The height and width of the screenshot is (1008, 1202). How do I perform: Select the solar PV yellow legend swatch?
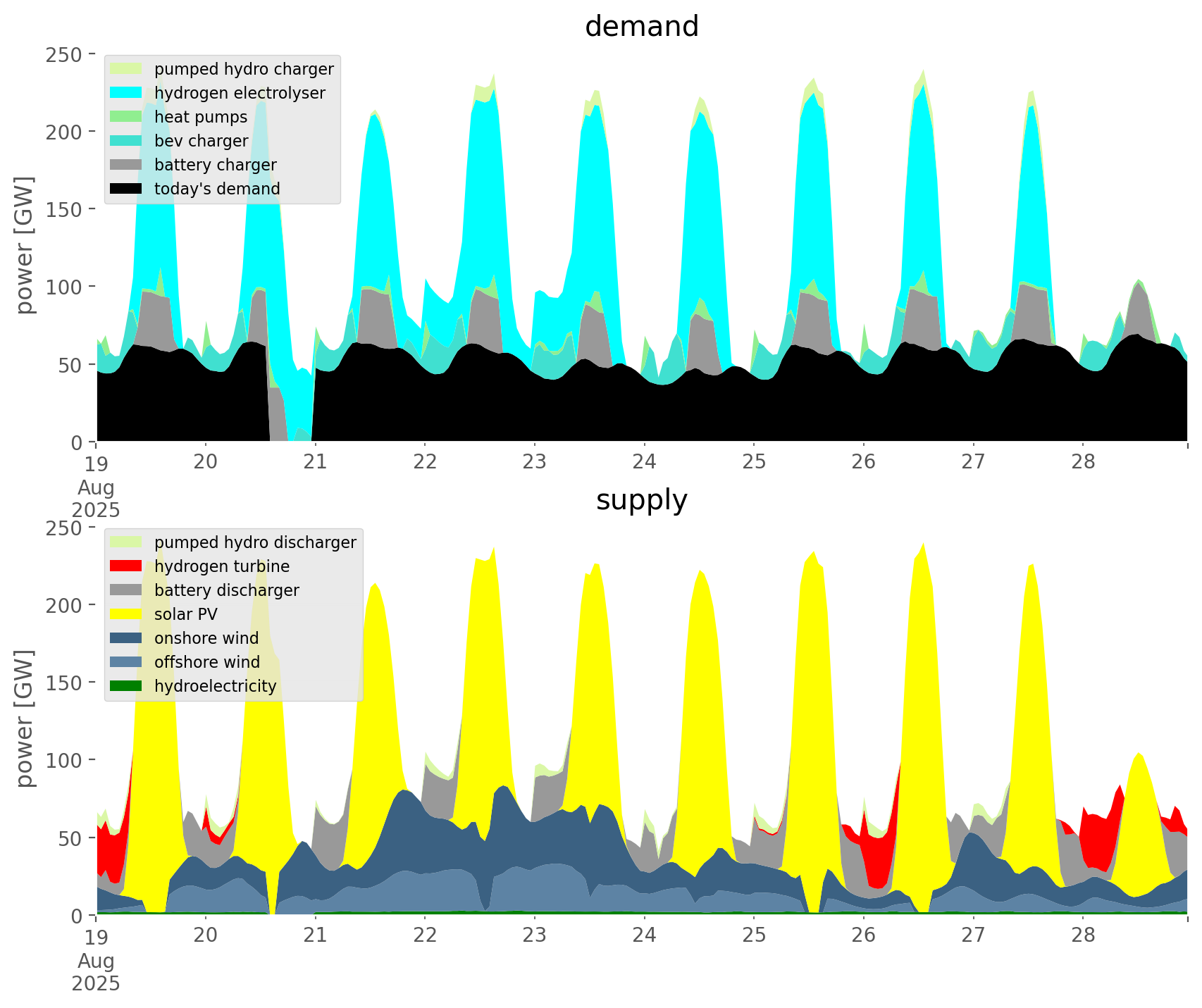coord(127,614)
